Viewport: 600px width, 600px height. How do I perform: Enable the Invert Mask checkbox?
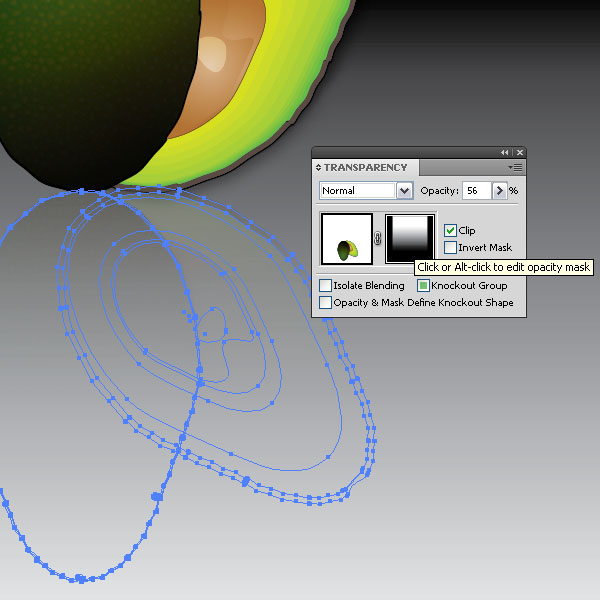[450, 248]
